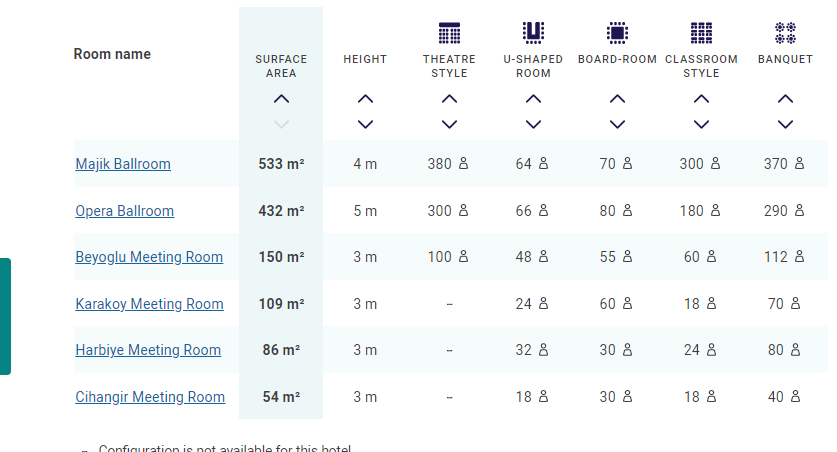Sort Theatre Style ascending with up chevron
837x452 pixels.
[449, 99]
